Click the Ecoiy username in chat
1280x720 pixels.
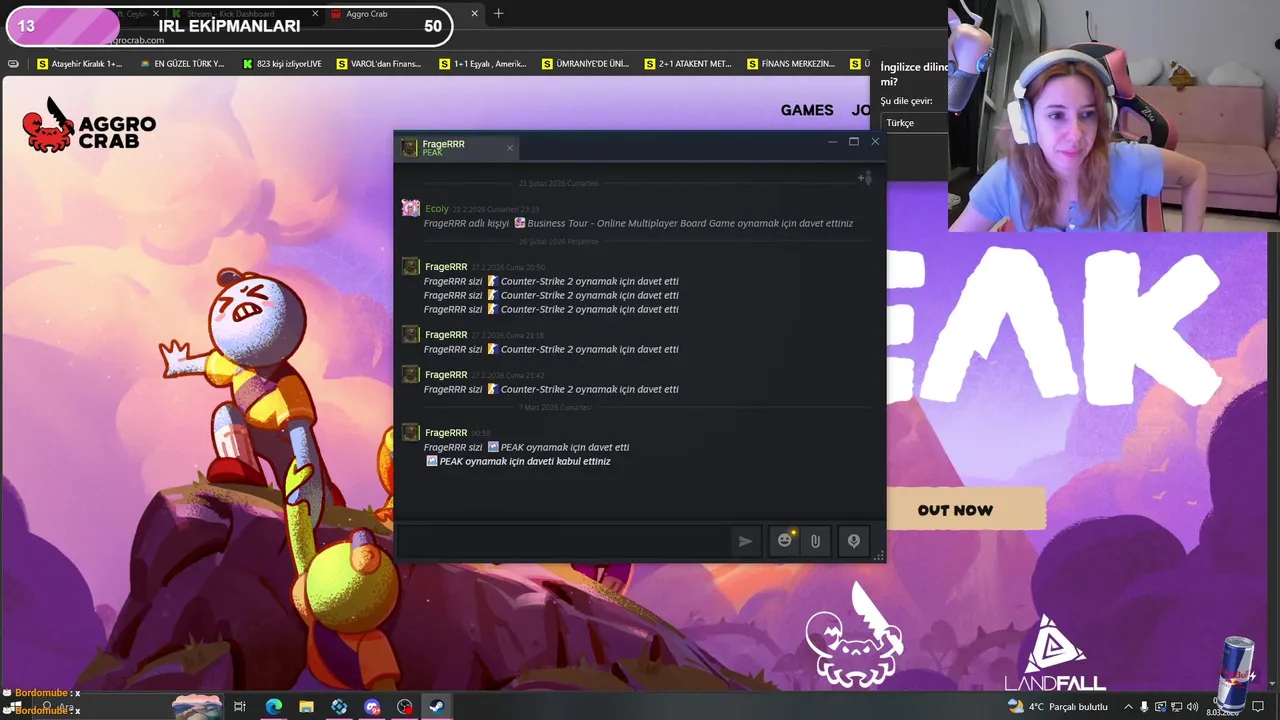[x=437, y=209]
